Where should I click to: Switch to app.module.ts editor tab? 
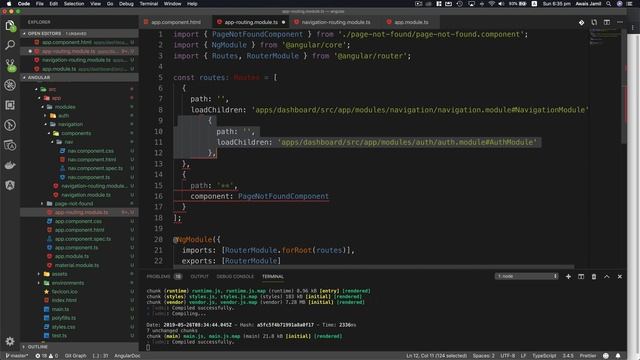[x=411, y=22]
